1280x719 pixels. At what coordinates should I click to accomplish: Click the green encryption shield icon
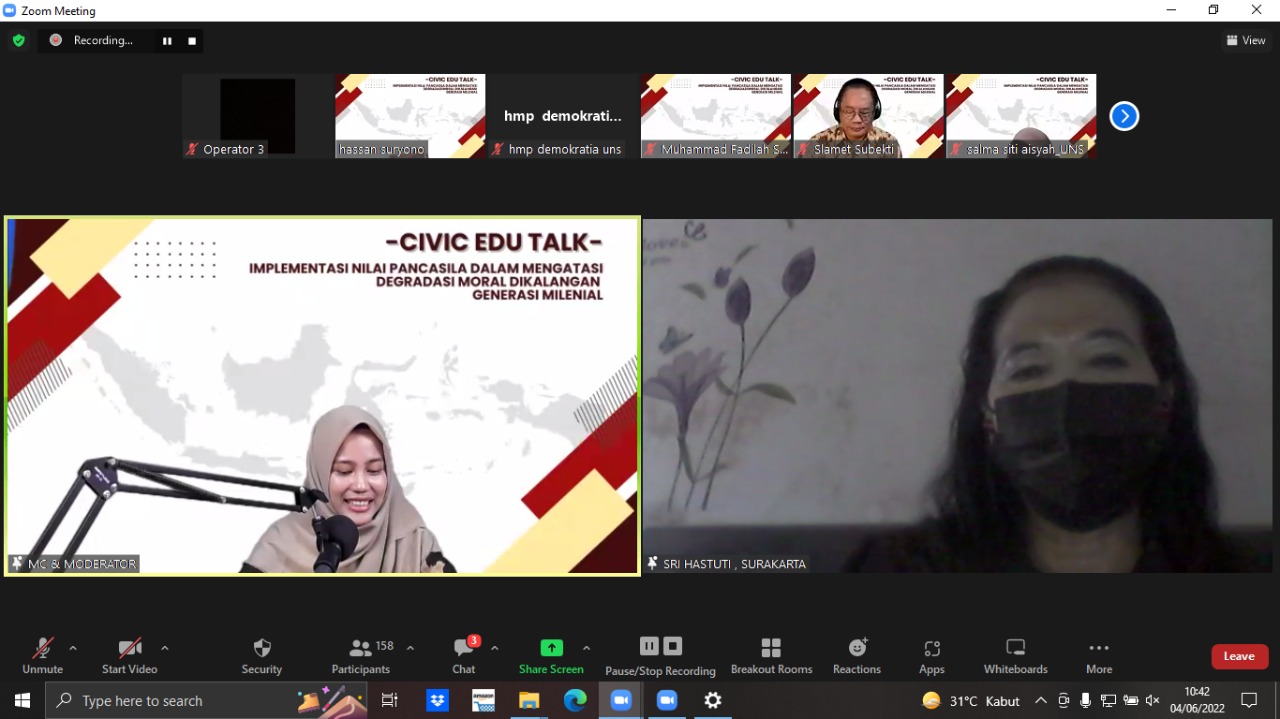point(18,40)
